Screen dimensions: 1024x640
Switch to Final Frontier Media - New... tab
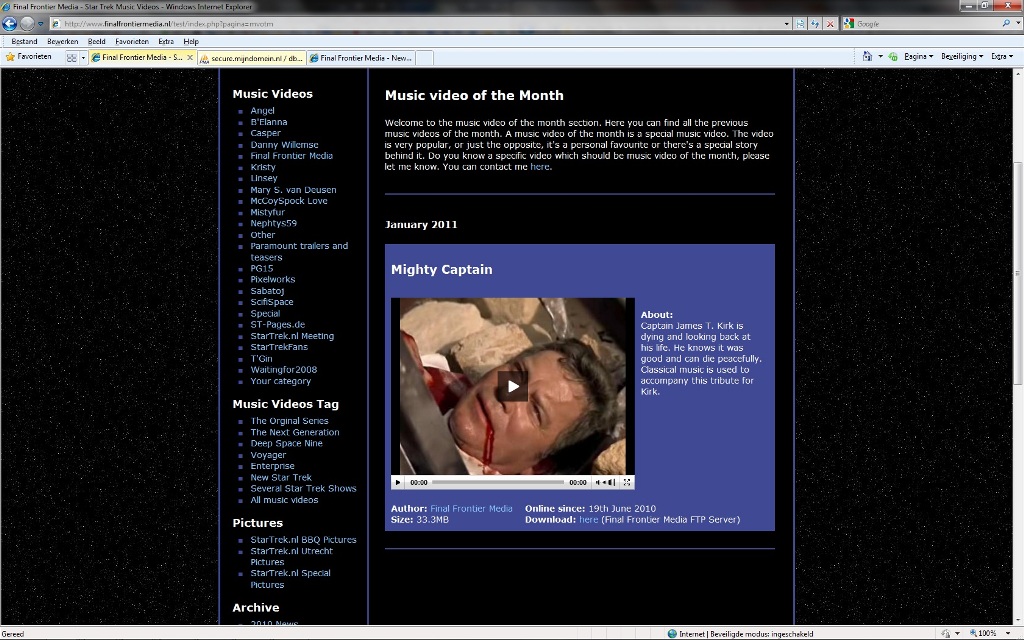click(360, 58)
